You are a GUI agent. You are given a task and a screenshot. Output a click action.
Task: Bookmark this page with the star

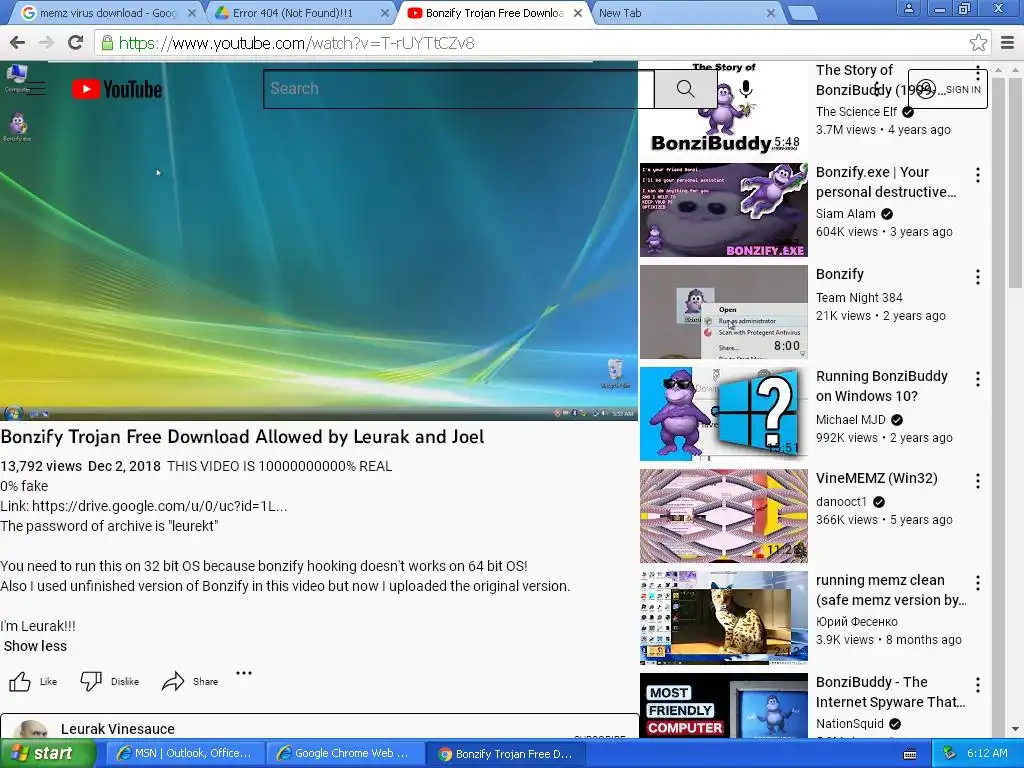click(978, 43)
